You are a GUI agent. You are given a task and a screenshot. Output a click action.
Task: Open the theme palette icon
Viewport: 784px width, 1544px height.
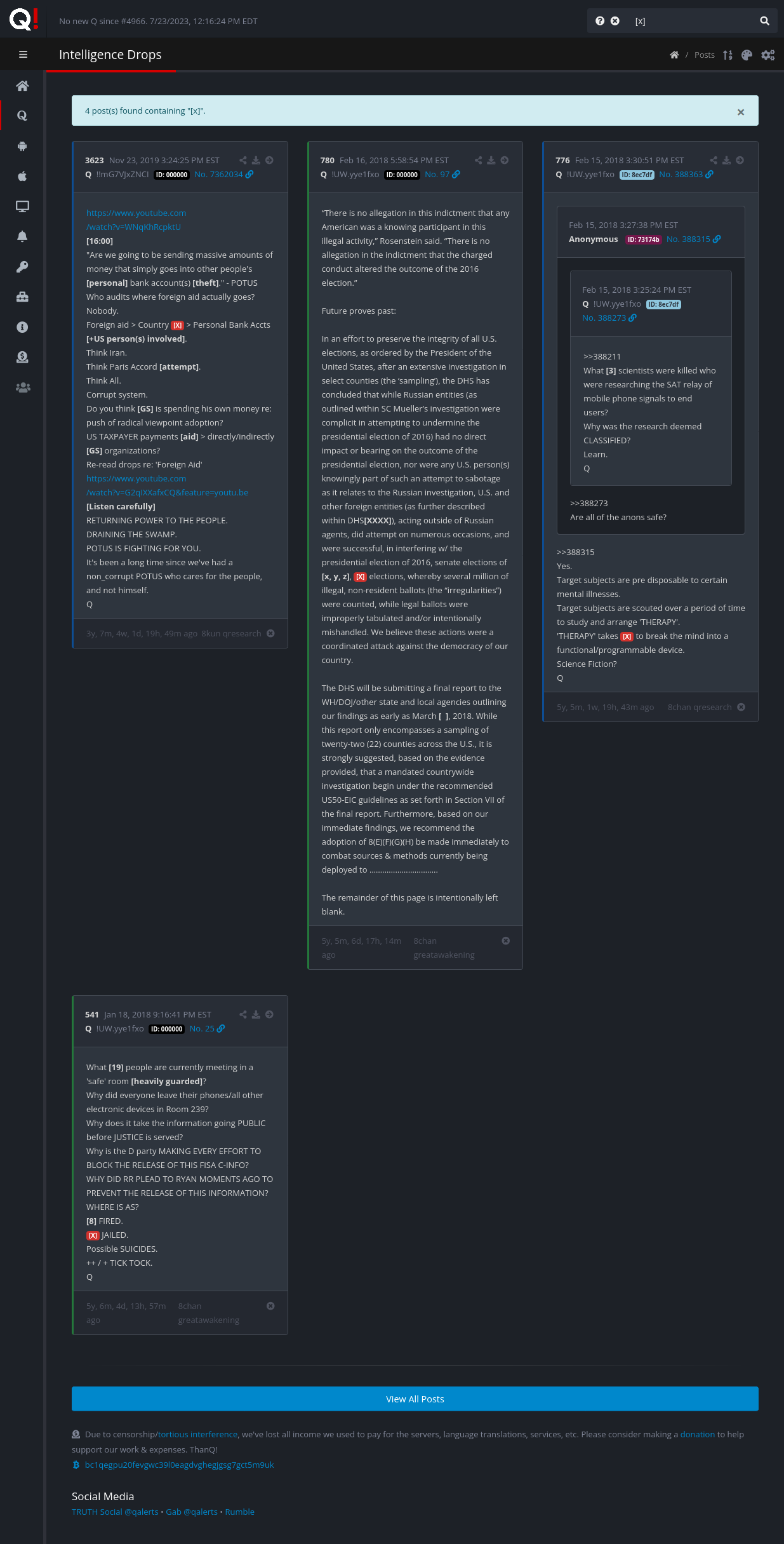point(747,55)
